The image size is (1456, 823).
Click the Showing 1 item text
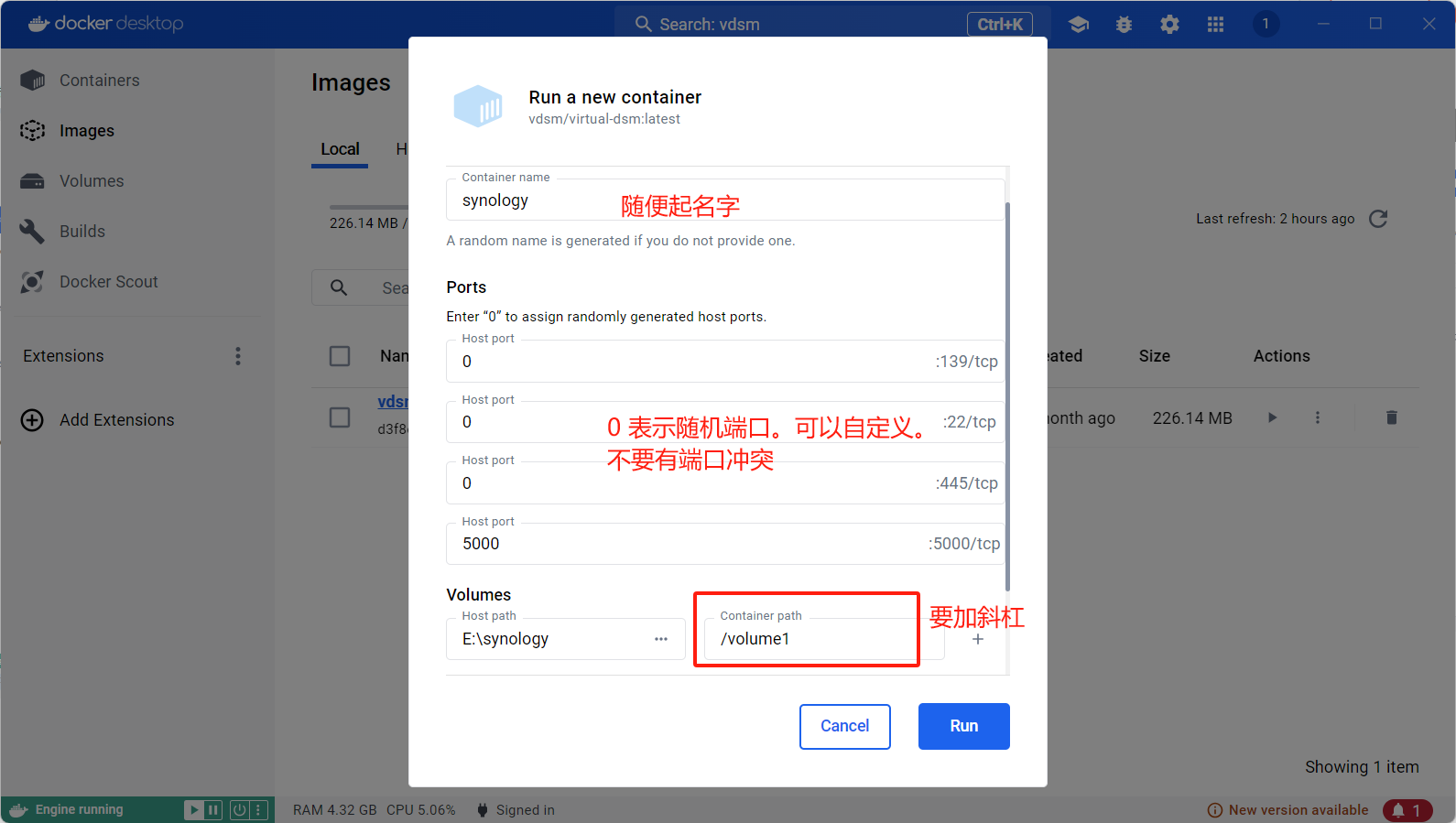point(1362,767)
